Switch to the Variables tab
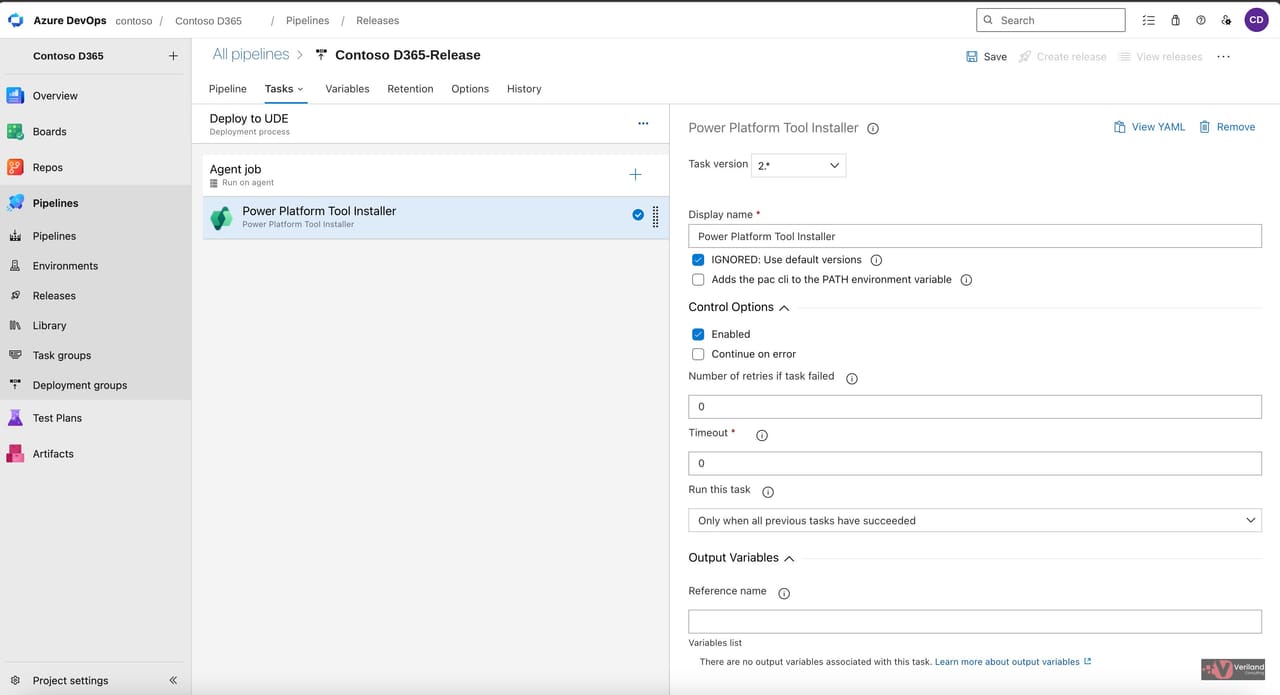 coord(347,89)
